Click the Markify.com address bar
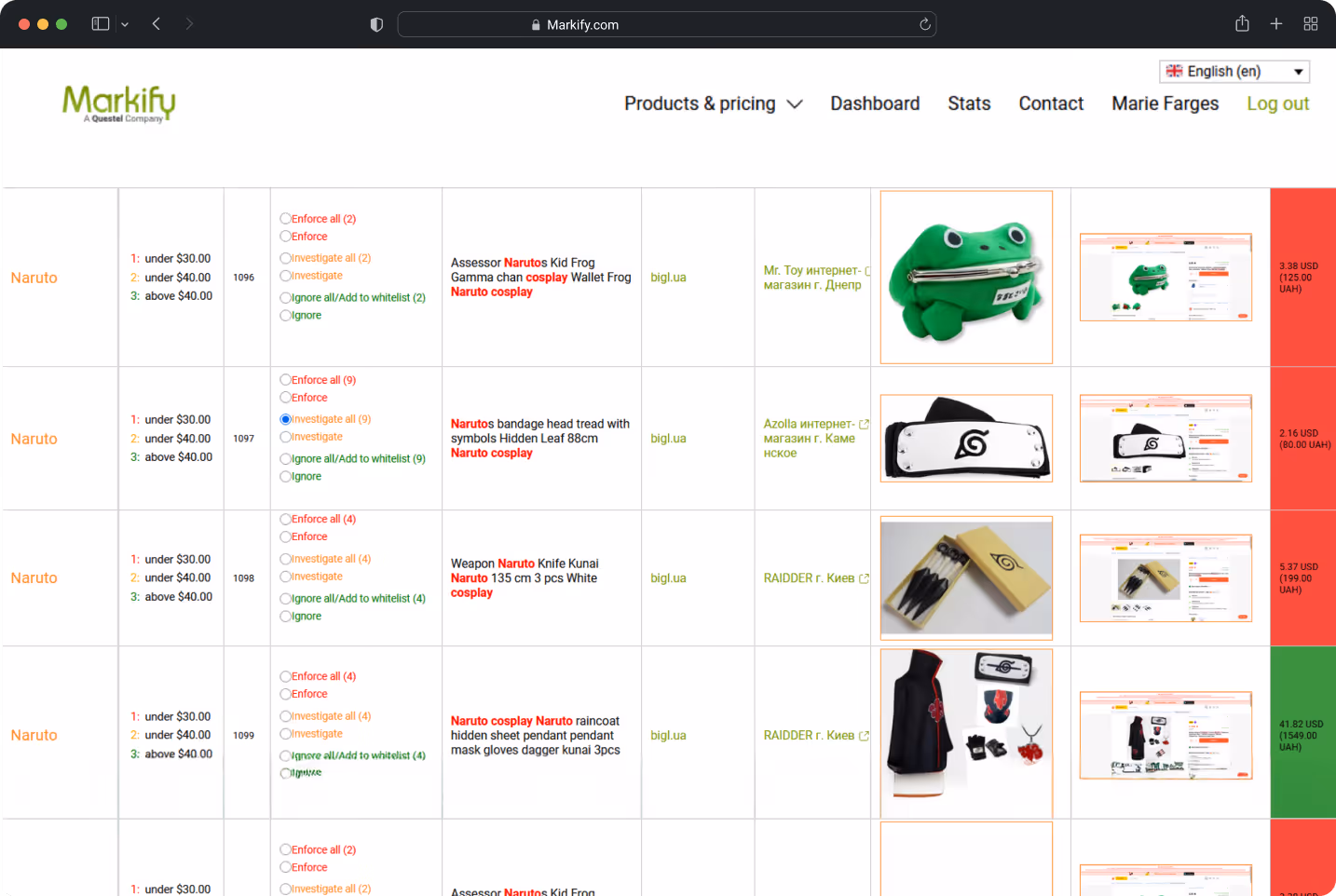The width and height of the screenshot is (1336, 896). (x=667, y=24)
